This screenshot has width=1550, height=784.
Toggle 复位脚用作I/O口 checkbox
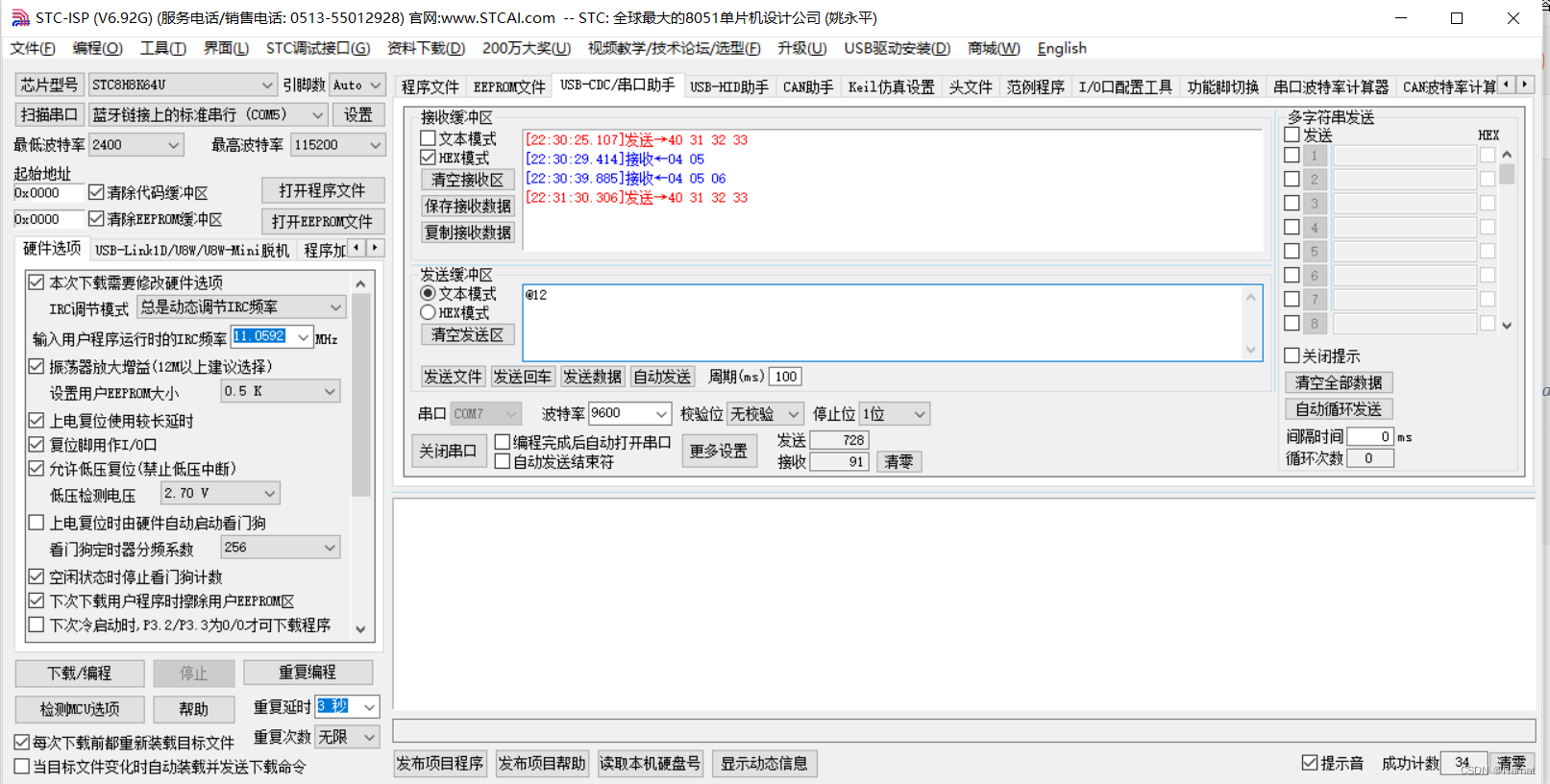[37, 444]
